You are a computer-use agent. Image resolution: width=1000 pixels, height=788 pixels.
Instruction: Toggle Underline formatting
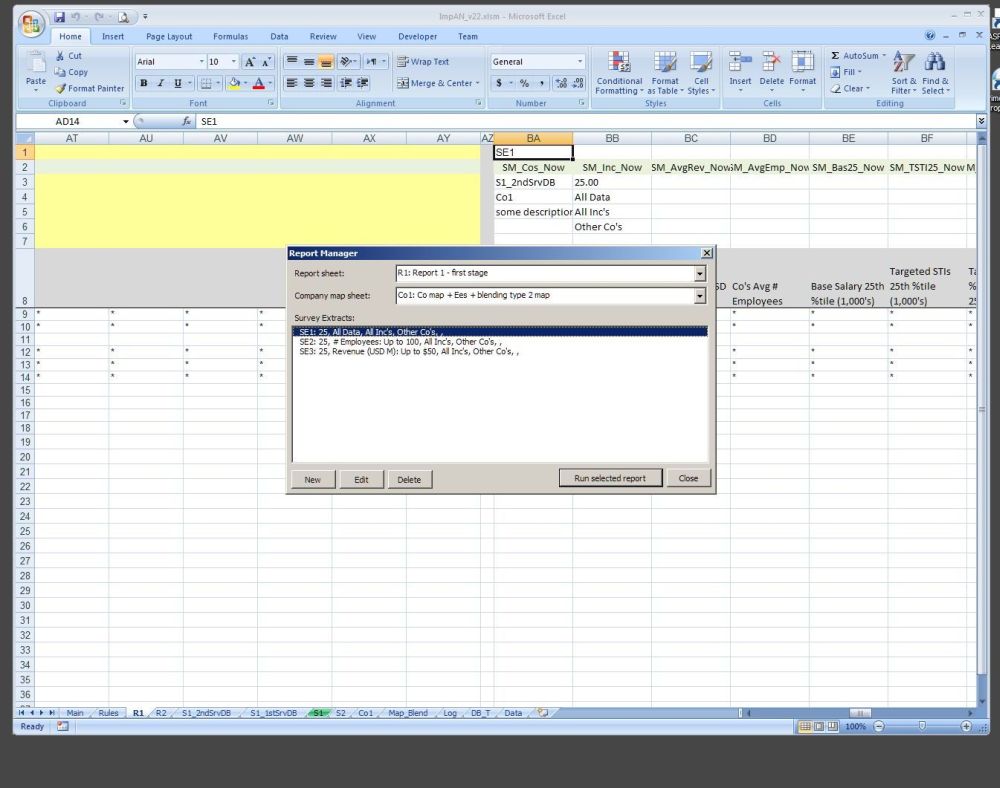point(178,83)
